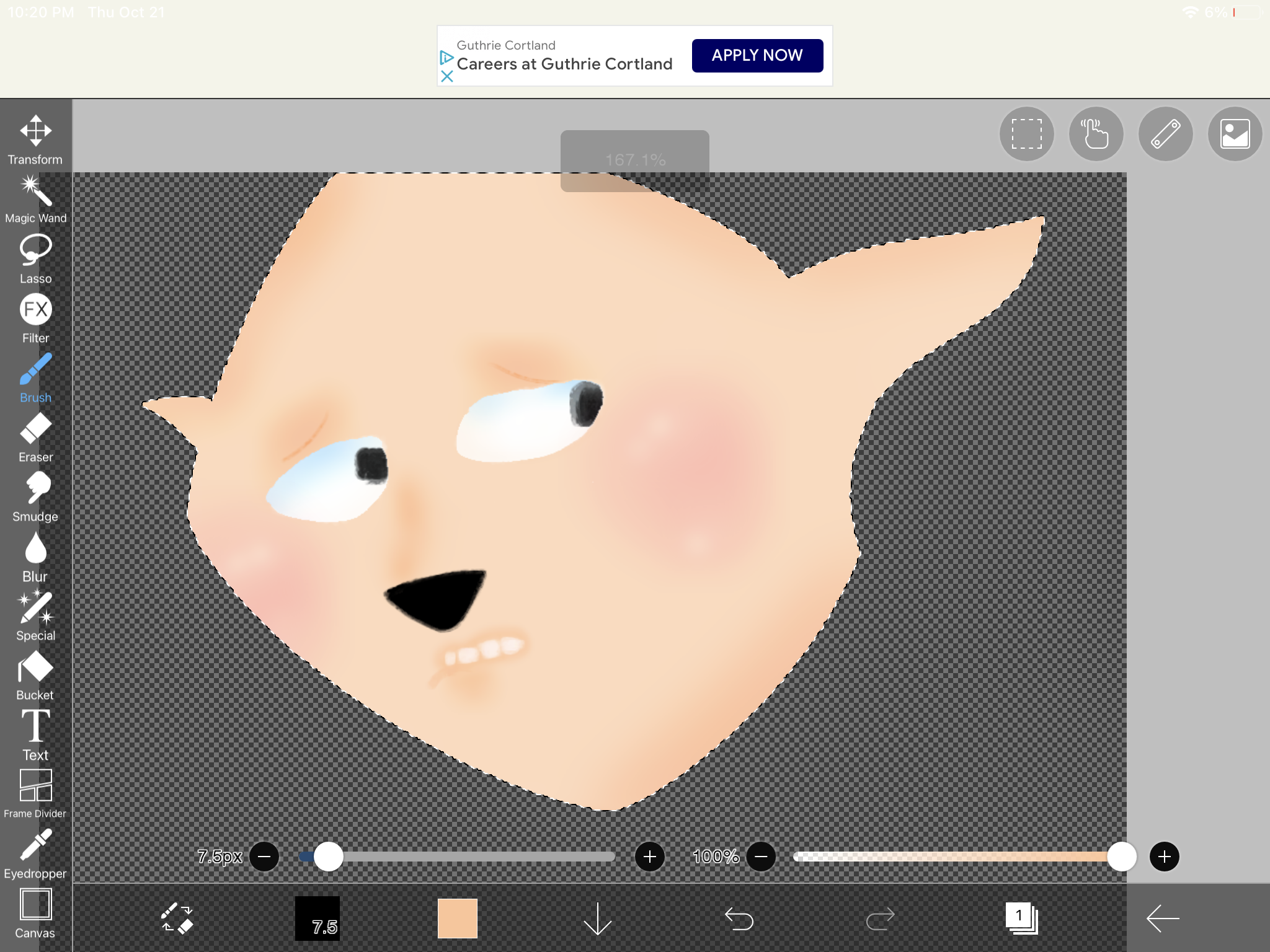Toggle the stabilizer hand icon

(x=1096, y=134)
